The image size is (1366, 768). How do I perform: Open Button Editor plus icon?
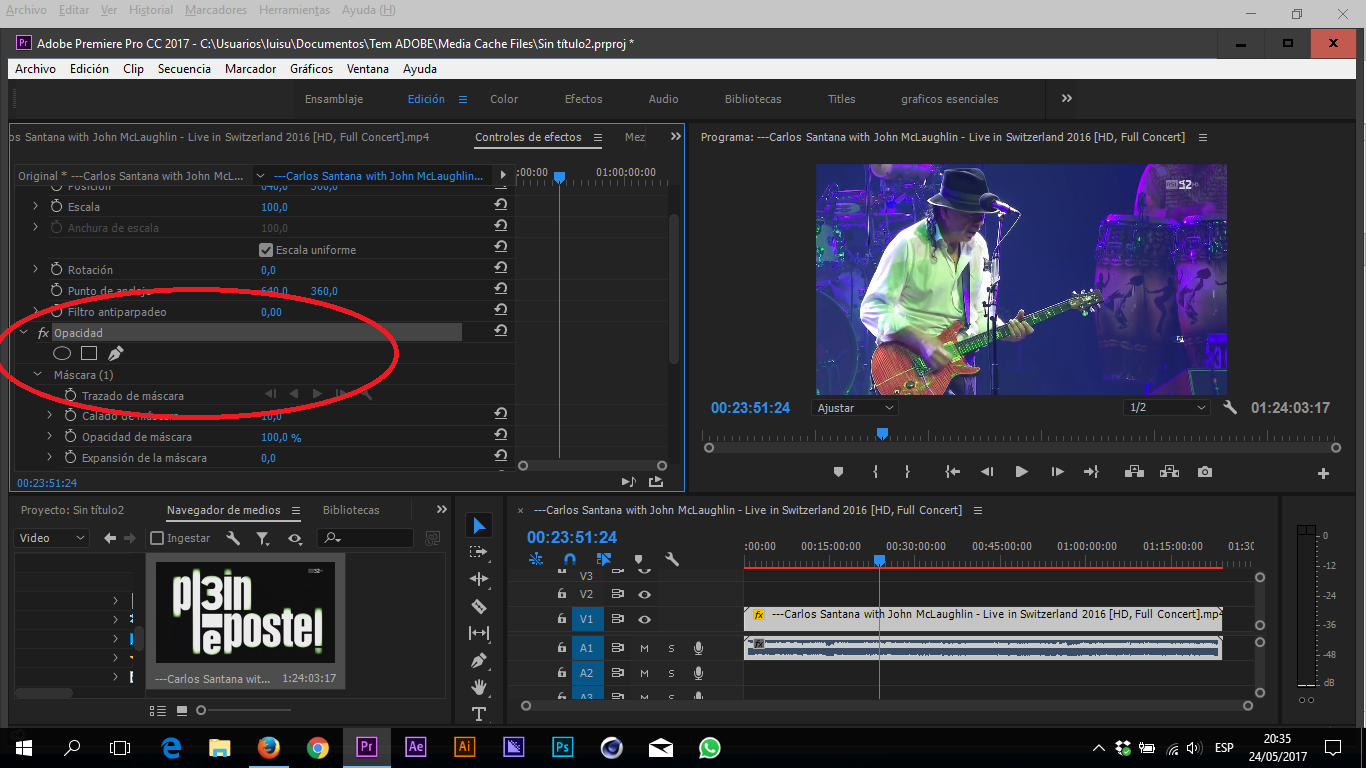click(x=1323, y=473)
